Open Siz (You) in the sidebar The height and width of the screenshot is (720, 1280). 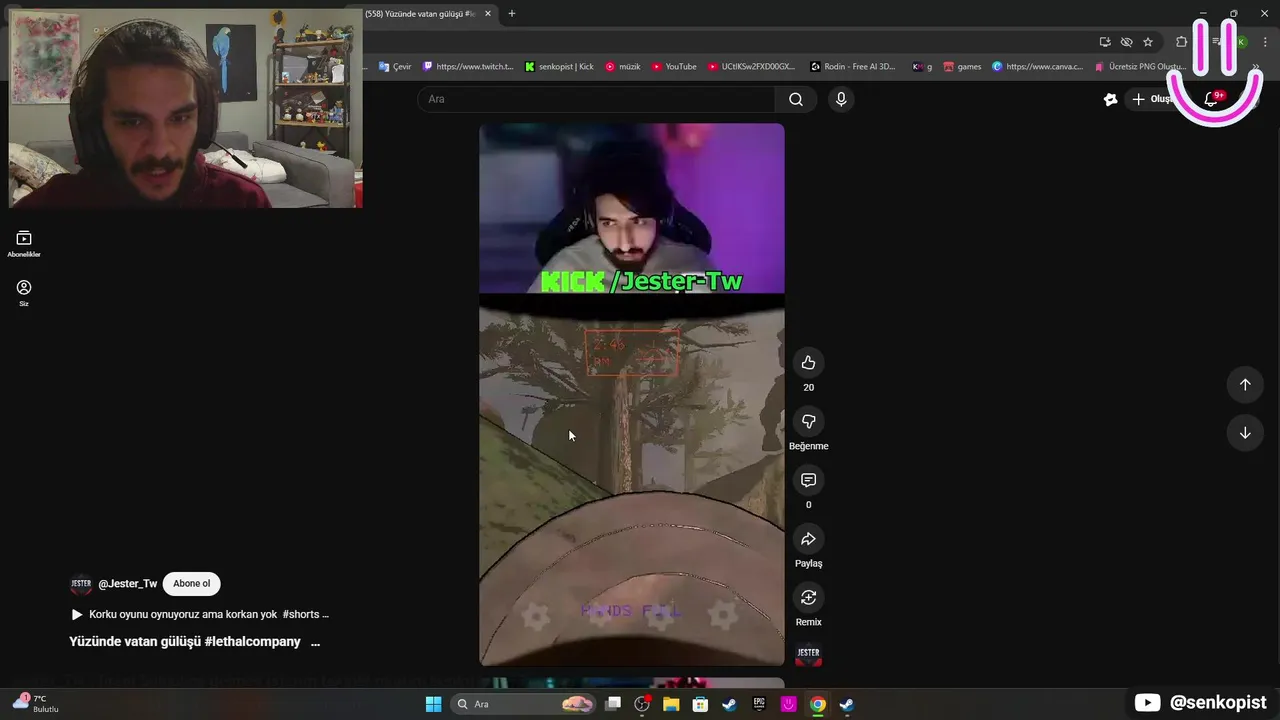[24, 292]
